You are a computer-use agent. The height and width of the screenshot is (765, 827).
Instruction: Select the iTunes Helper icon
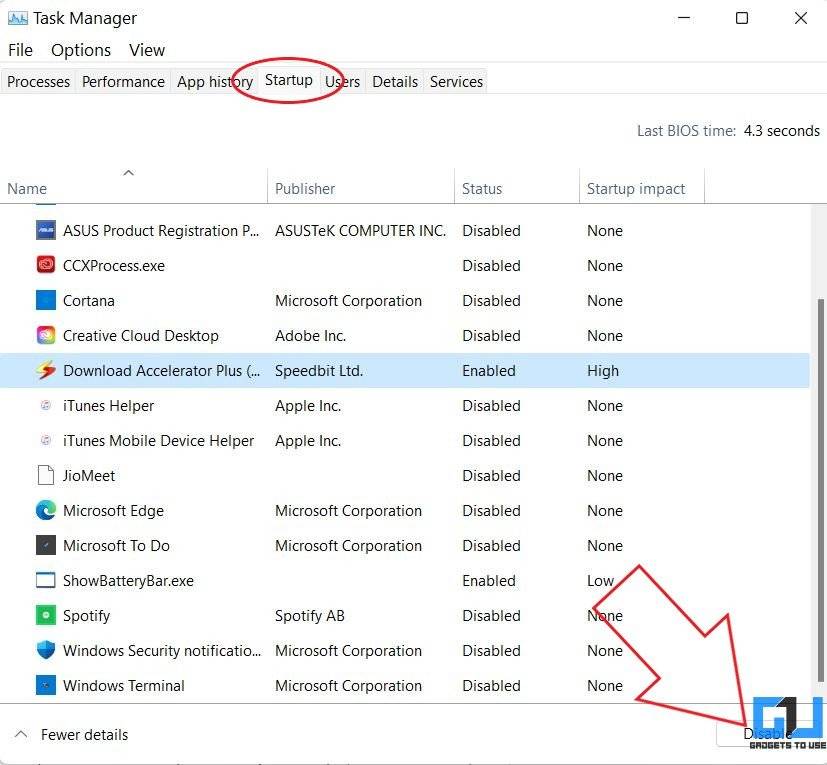click(46, 406)
